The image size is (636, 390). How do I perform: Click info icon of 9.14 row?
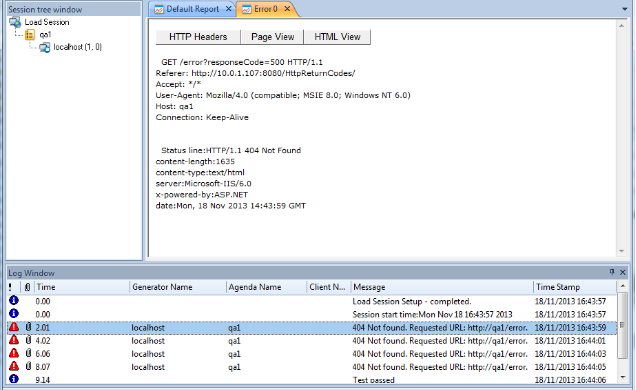click(x=14, y=379)
